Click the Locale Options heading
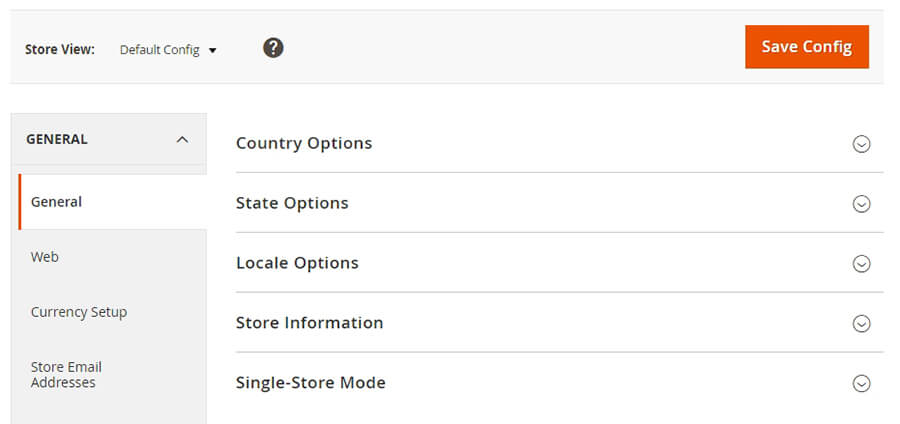Image resolution: width=900 pixels, height=424 pixels. click(297, 263)
